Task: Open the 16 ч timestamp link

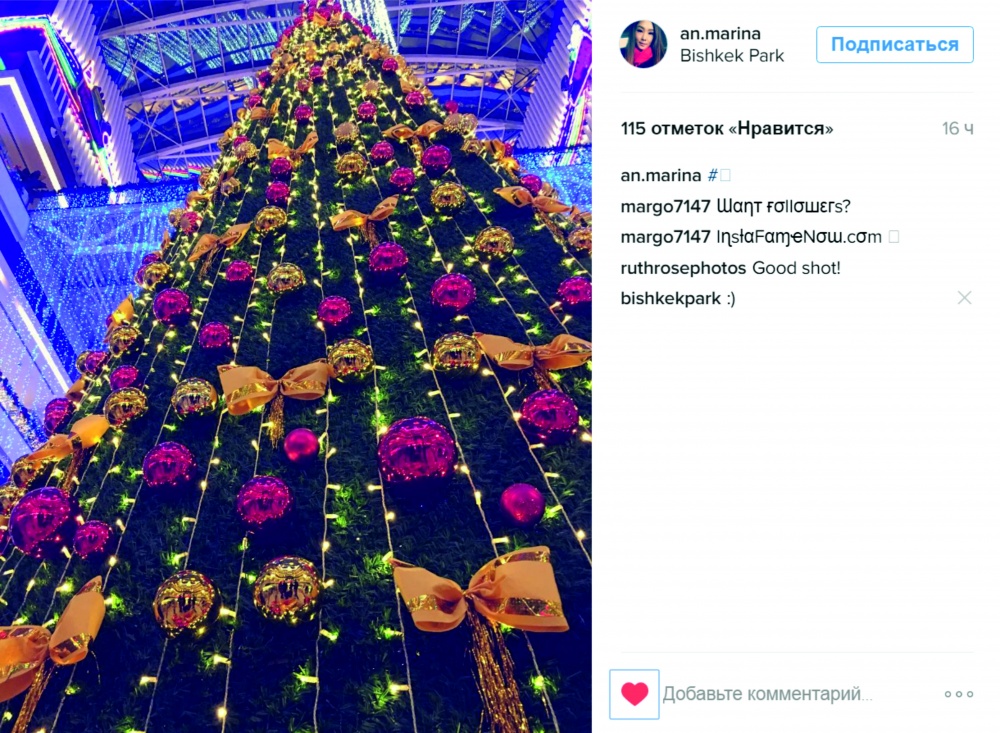Action: pyautogui.click(x=958, y=129)
